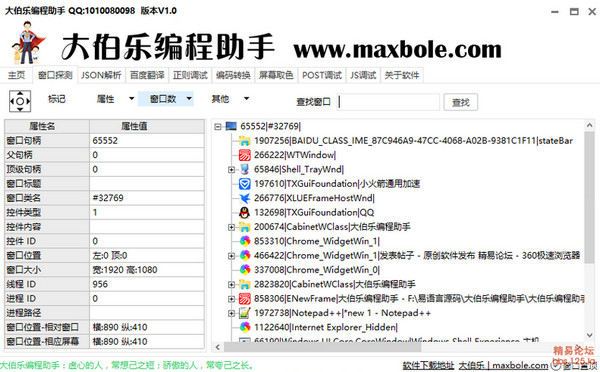Open the 大伯乐 | maxbole.com link
Image resolution: width=600 pixels, height=372 pixels.
504,365
